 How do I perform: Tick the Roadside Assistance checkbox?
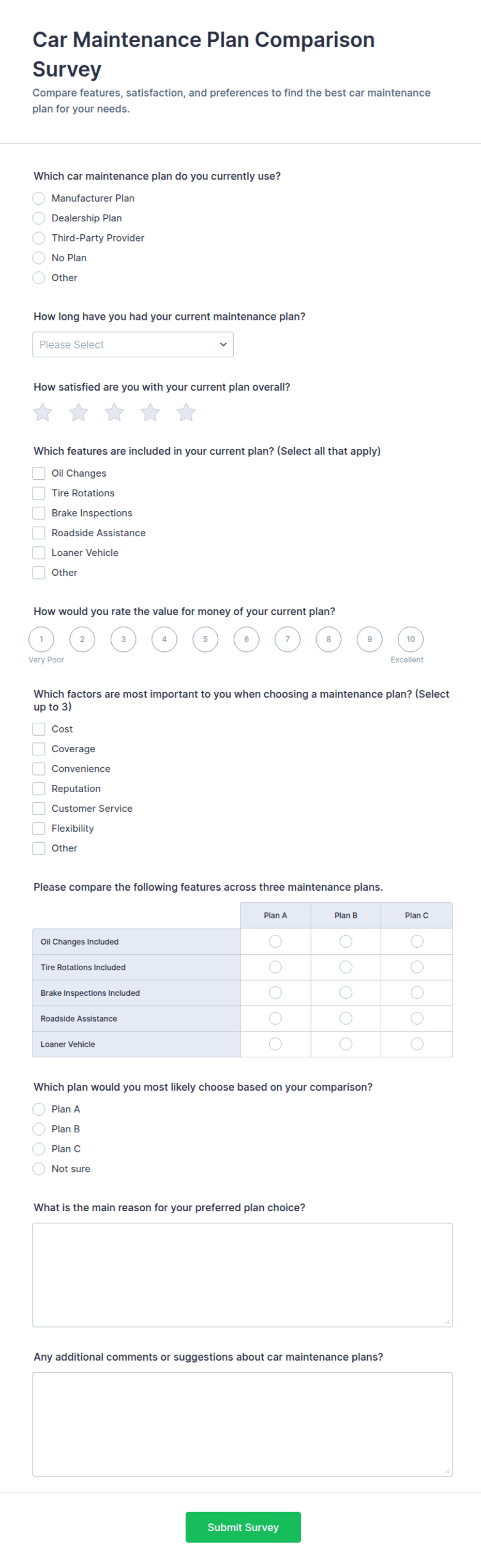point(39,533)
